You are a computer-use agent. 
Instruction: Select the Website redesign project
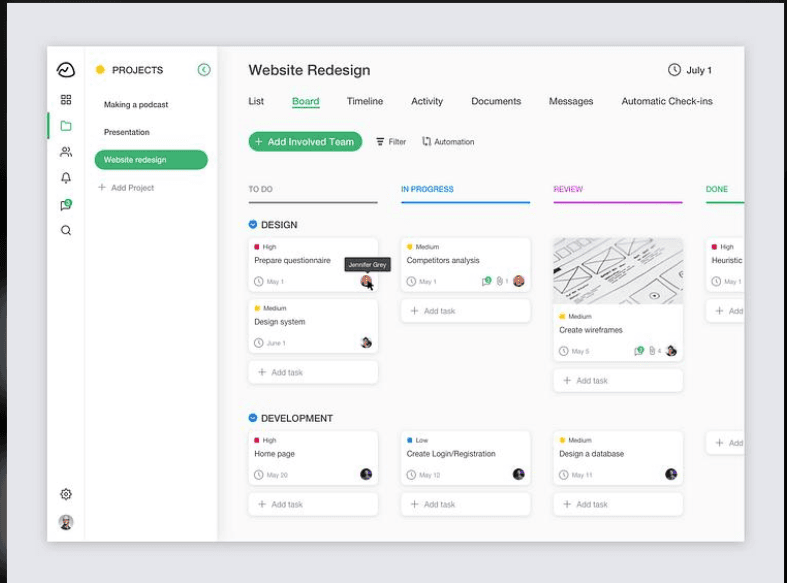tap(151, 160)
